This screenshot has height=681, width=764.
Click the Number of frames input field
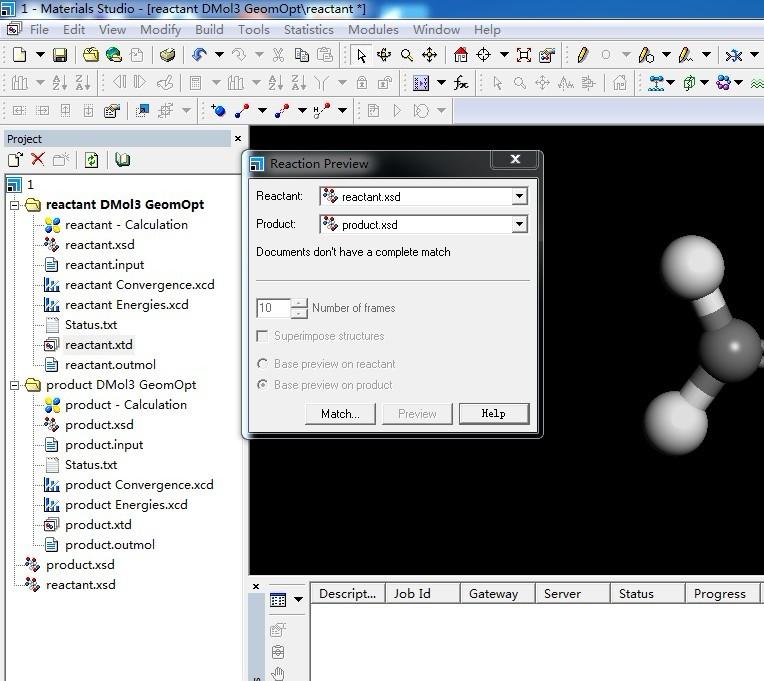pyautogui.click(x=273, y=308)
